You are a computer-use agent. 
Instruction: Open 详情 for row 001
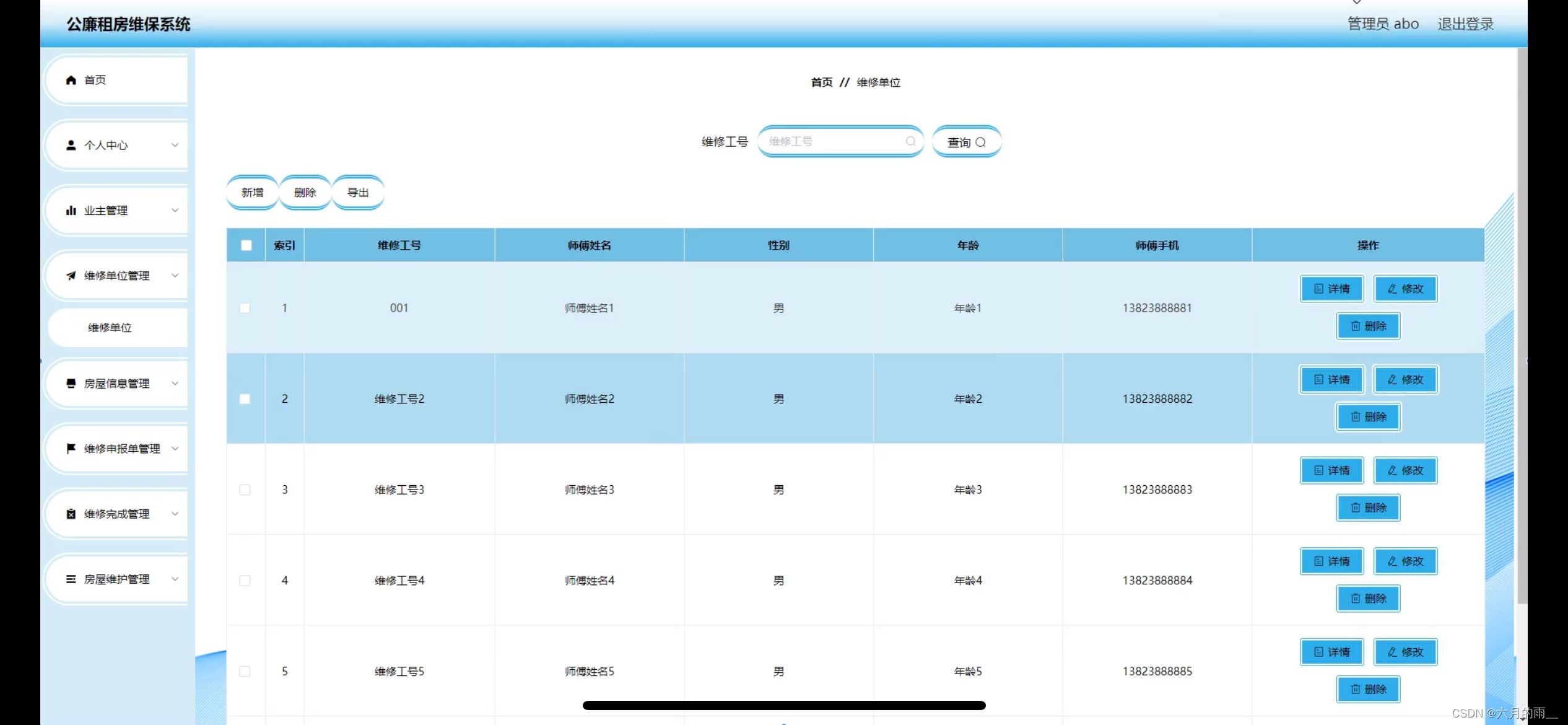[1331, 289]
